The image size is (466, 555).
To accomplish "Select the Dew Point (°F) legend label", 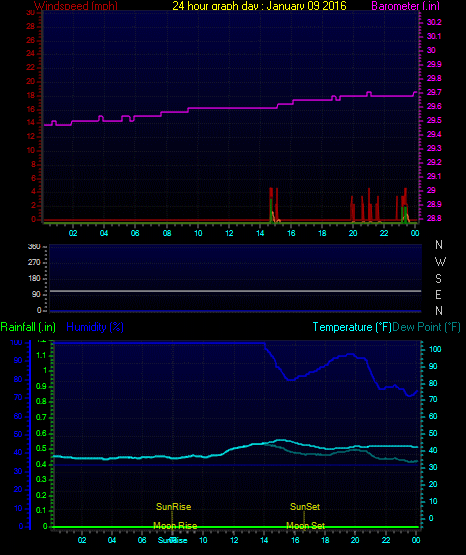I will click(x=426, y=327).
